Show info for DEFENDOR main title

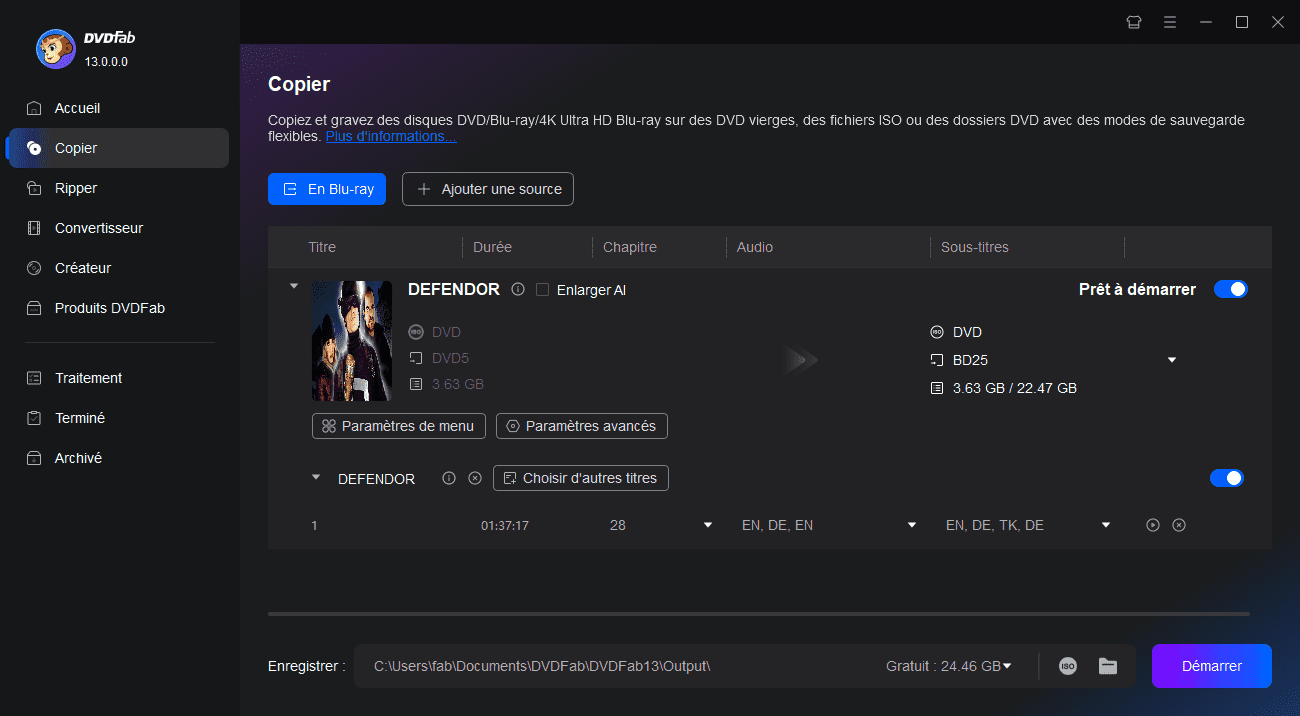(518, 290)
